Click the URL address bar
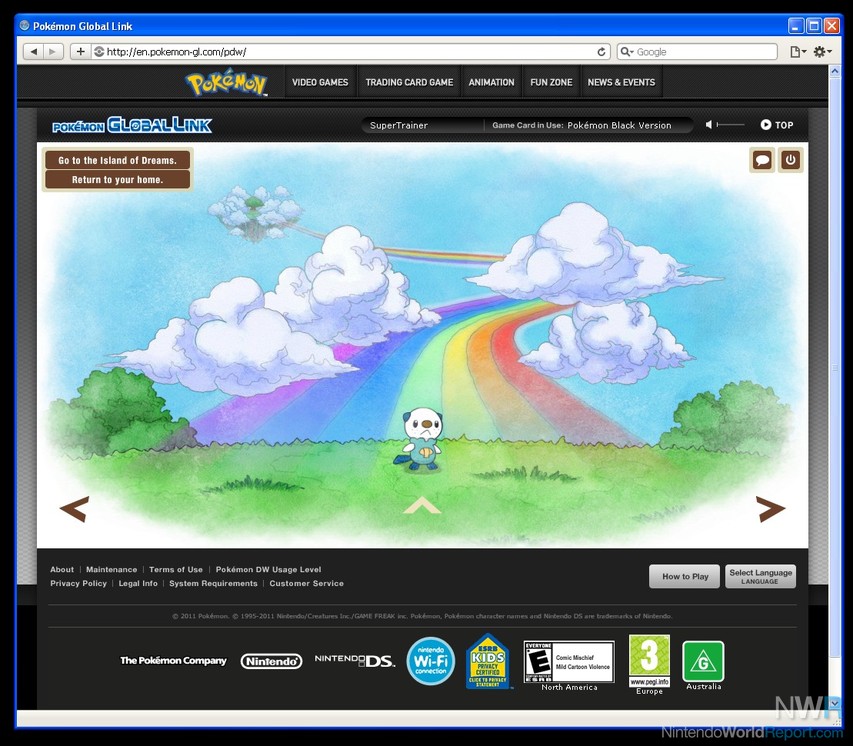Image resolution: width=853 pixels, height=746 pixels. point(350,52)
